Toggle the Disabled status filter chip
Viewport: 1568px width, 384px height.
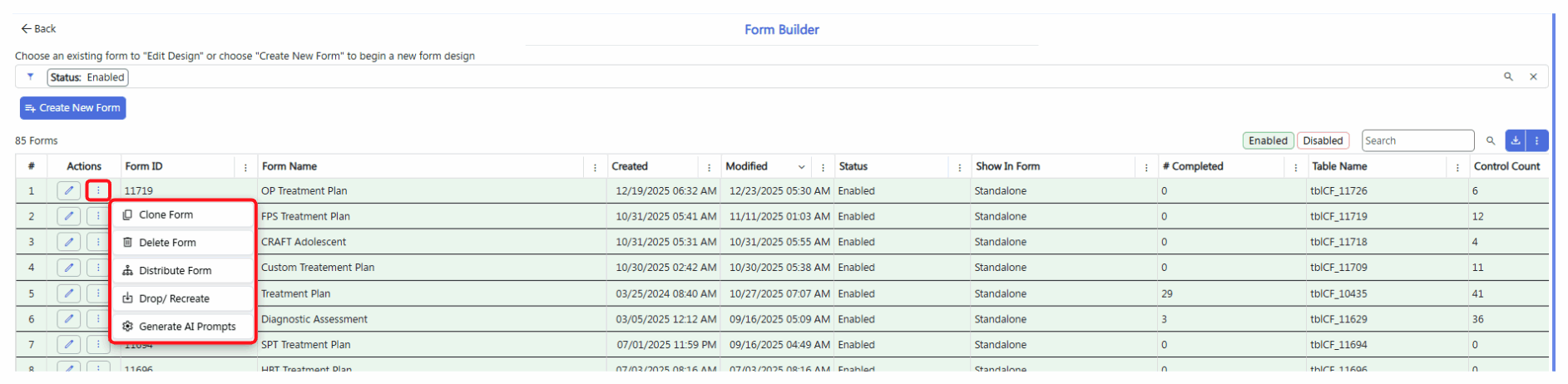(x=1323, y=140)
